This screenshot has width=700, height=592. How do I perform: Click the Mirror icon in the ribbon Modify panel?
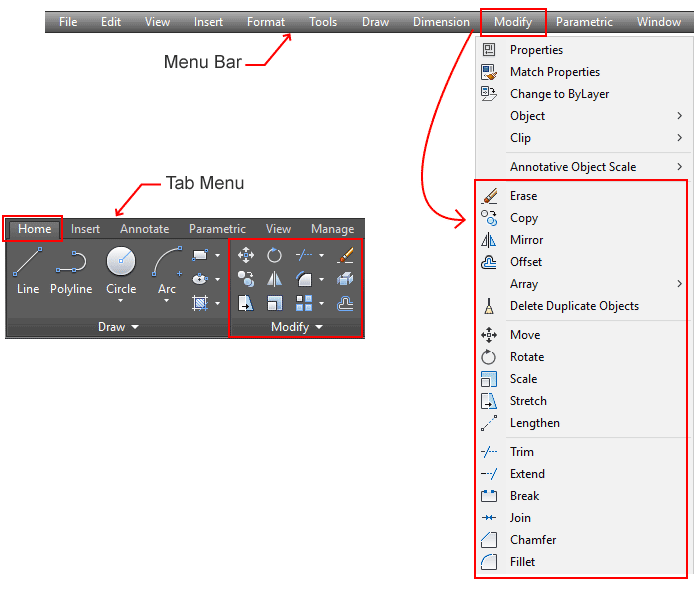pos(274,279)
